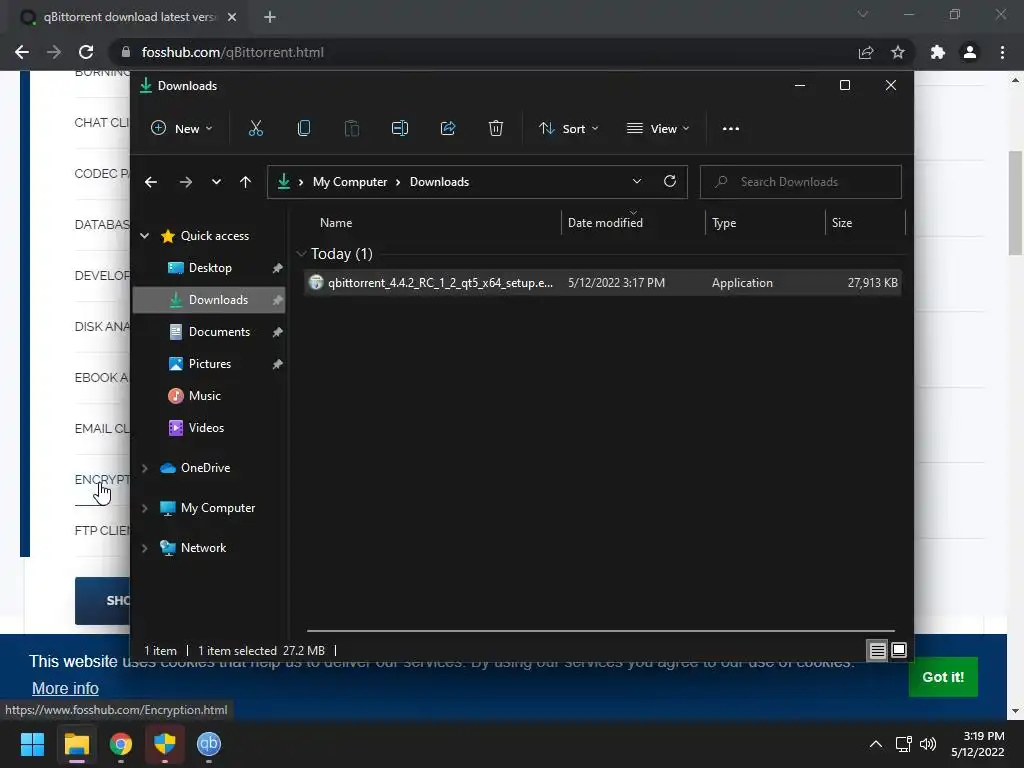The width and height of the screenshot is (1024, 768).
Task: Open Windows Security shield in taskbar
Action: coord(165,744)
